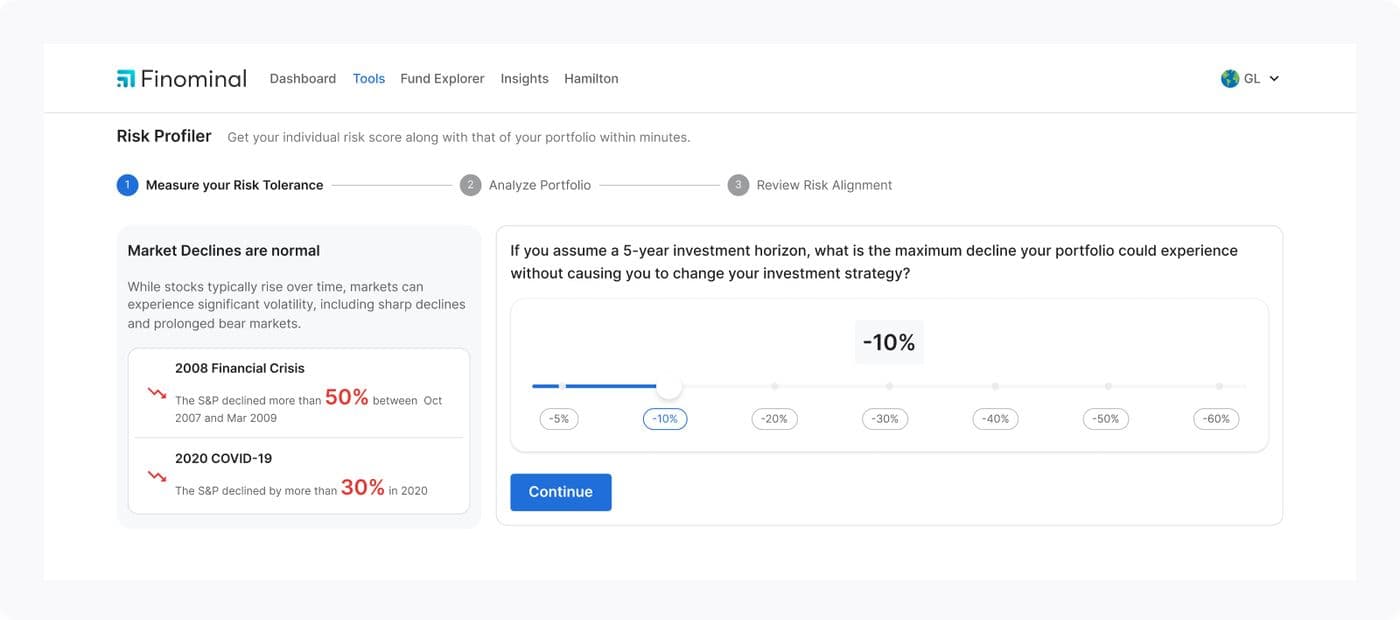
Task: Open the Insights menu item
Action: tap(525, 78)
